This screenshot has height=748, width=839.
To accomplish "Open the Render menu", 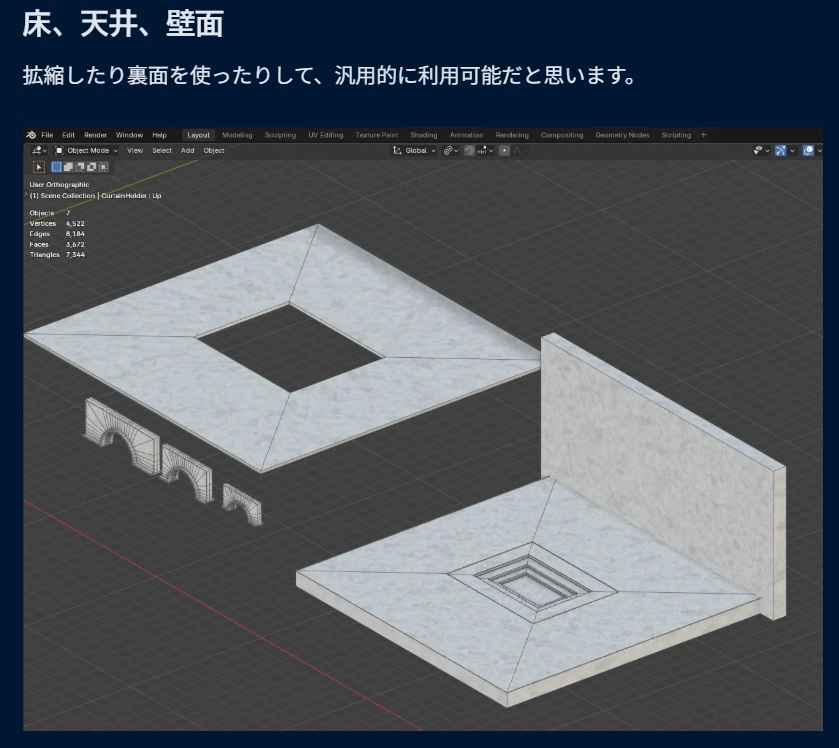I will [x=95, y=134].
